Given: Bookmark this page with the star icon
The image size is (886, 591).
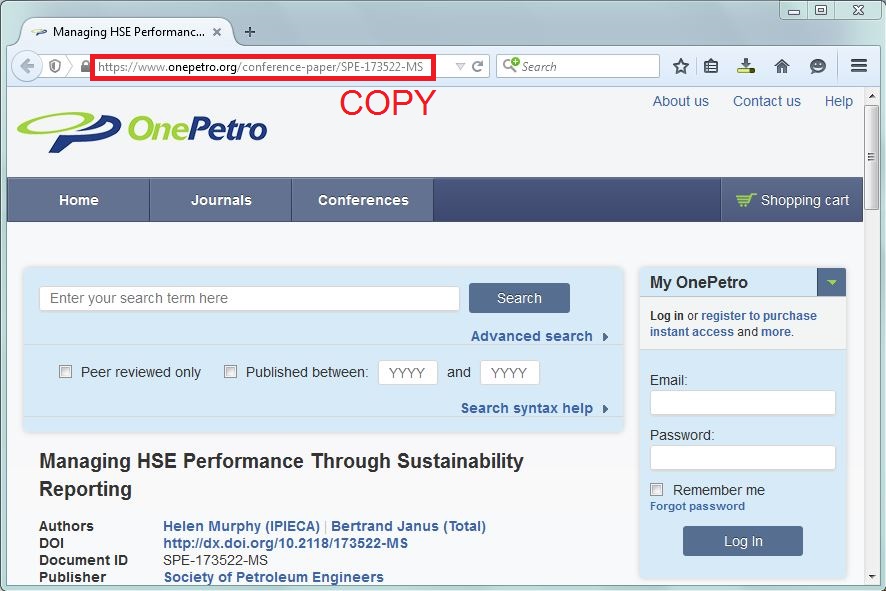Looking at the screenshot, I should point(681,66).
